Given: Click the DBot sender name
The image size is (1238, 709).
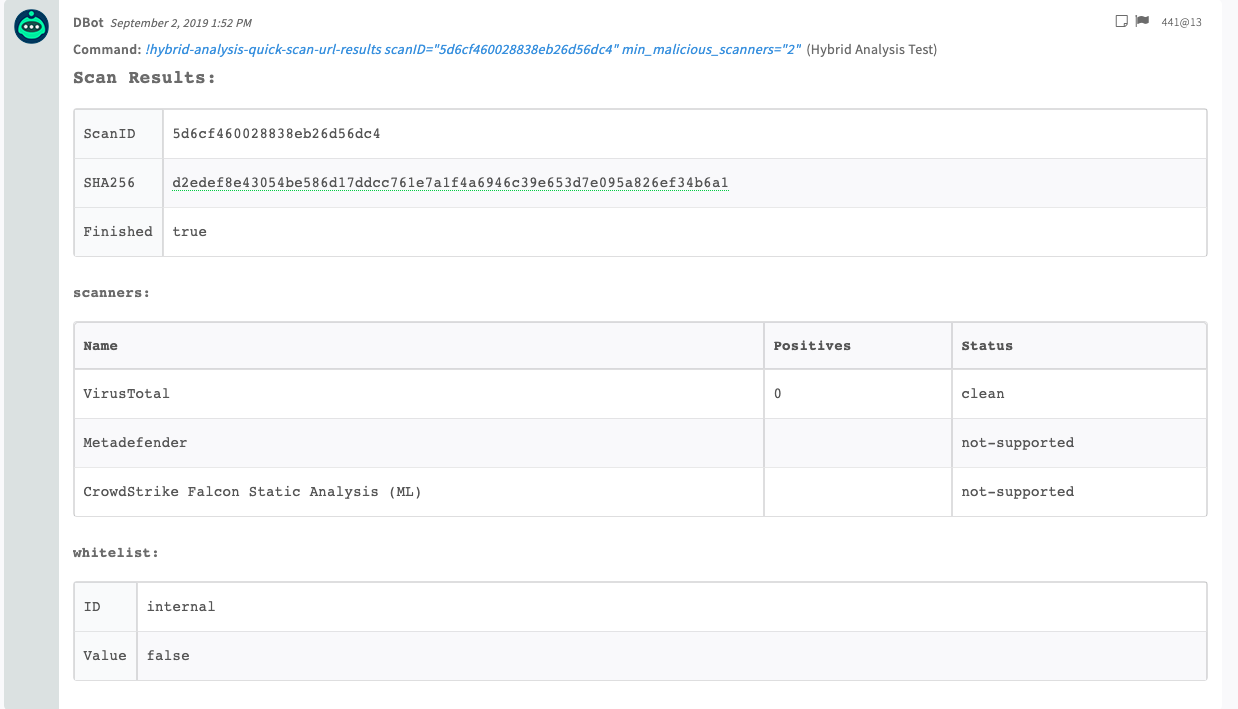Looking at the screenshot, I should [x=88, y=22].
